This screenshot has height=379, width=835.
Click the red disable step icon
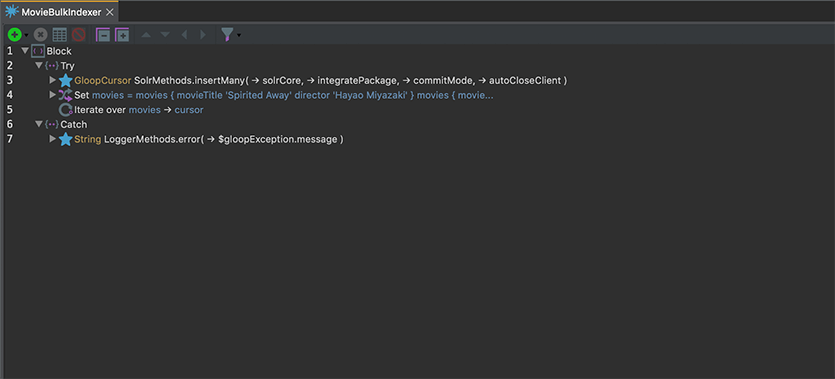tap(79, 35)
